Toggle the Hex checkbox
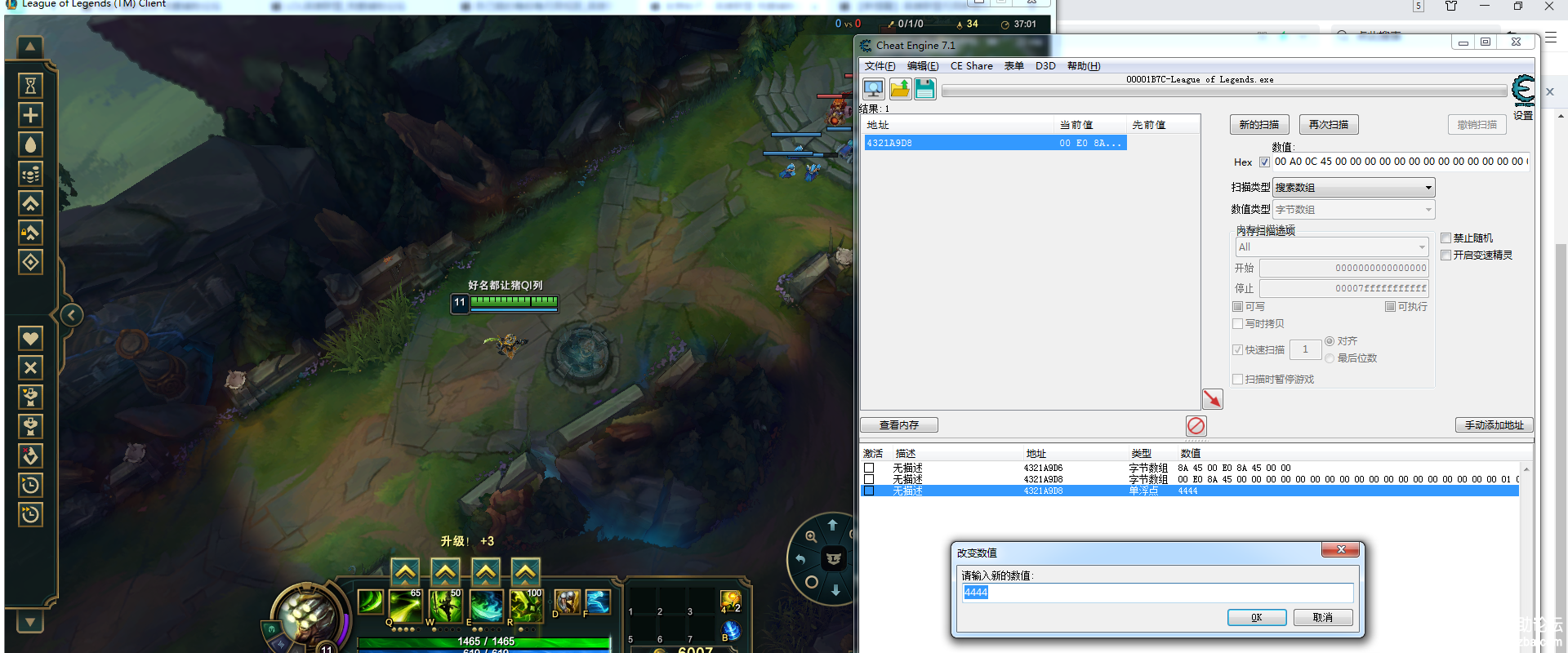Viewport: 1568px width, 653px height. tap(1264, 162)
